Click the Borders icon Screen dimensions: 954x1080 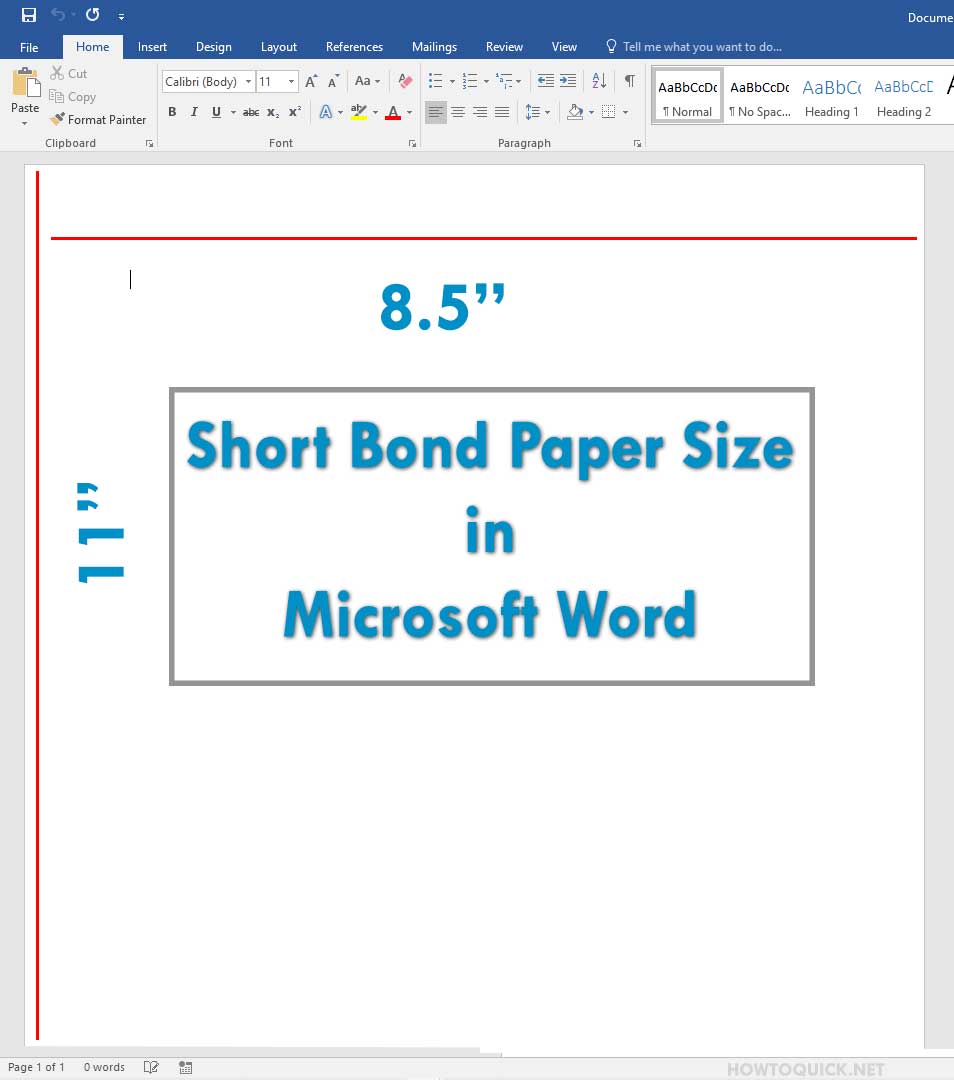click(609, 112)
